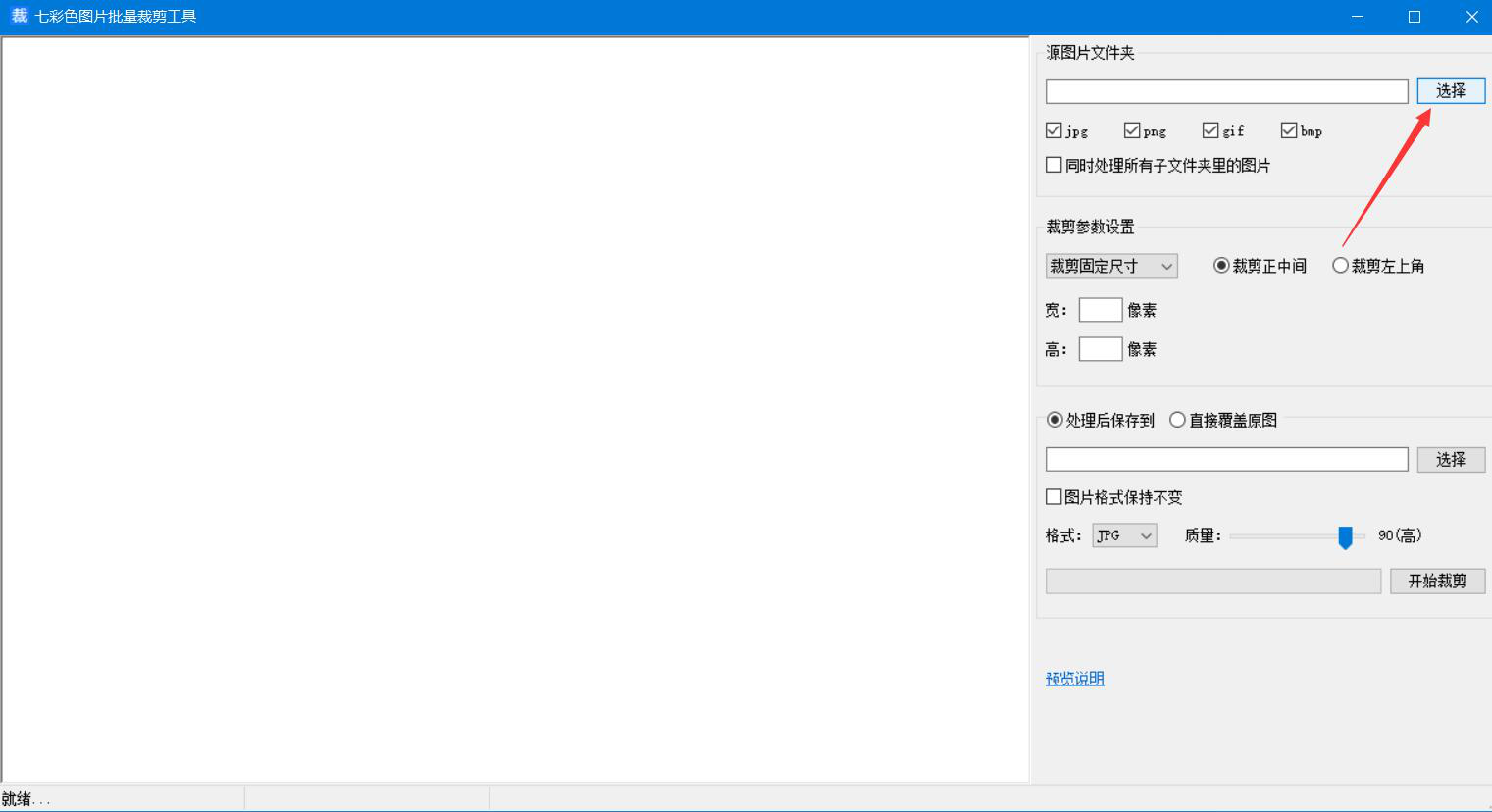Choose the overwrite original image (直接覆盖原图) option
1492x812 pixels.
click(1177, 420)
